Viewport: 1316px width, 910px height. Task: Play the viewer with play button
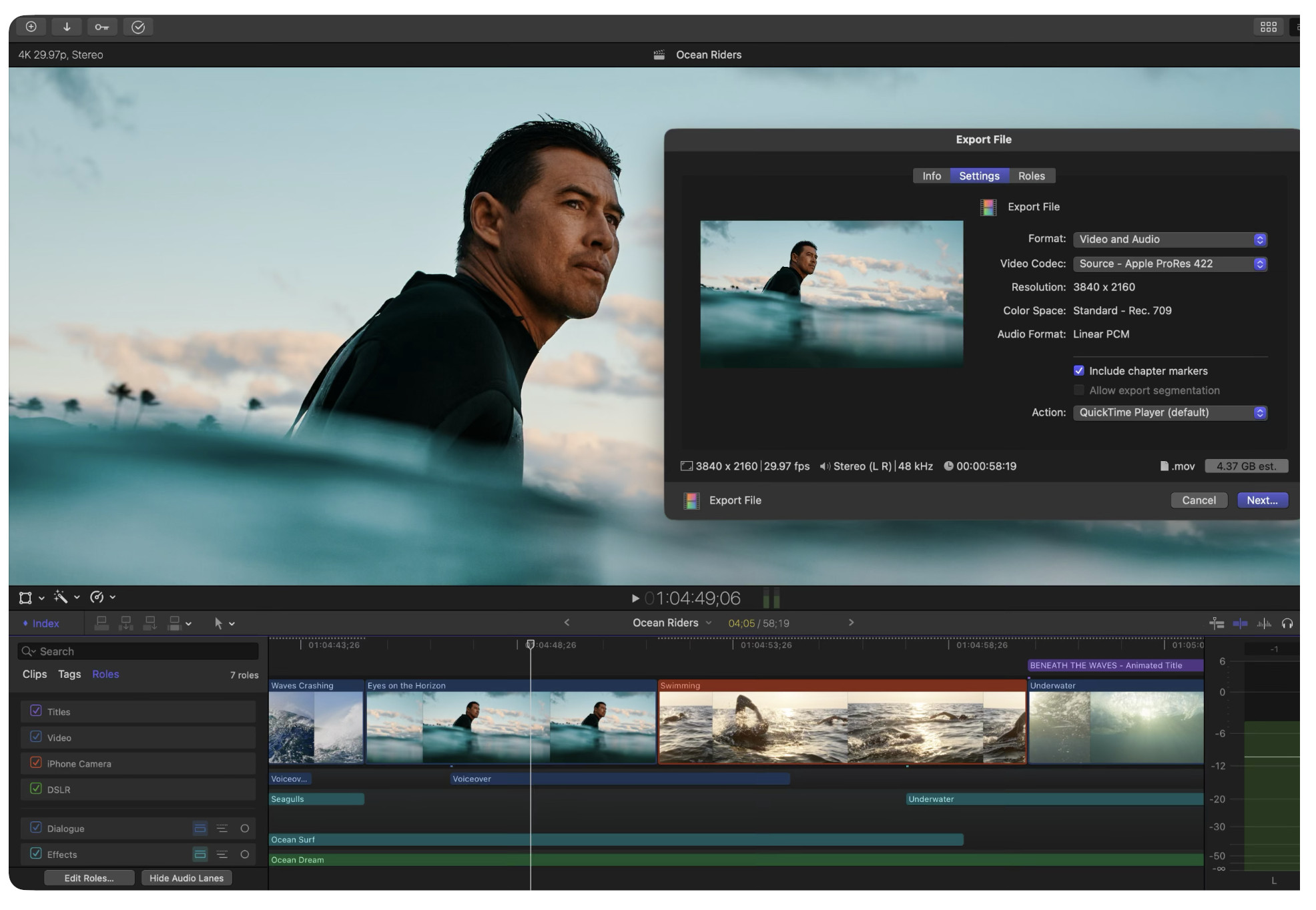coord(635,598)
